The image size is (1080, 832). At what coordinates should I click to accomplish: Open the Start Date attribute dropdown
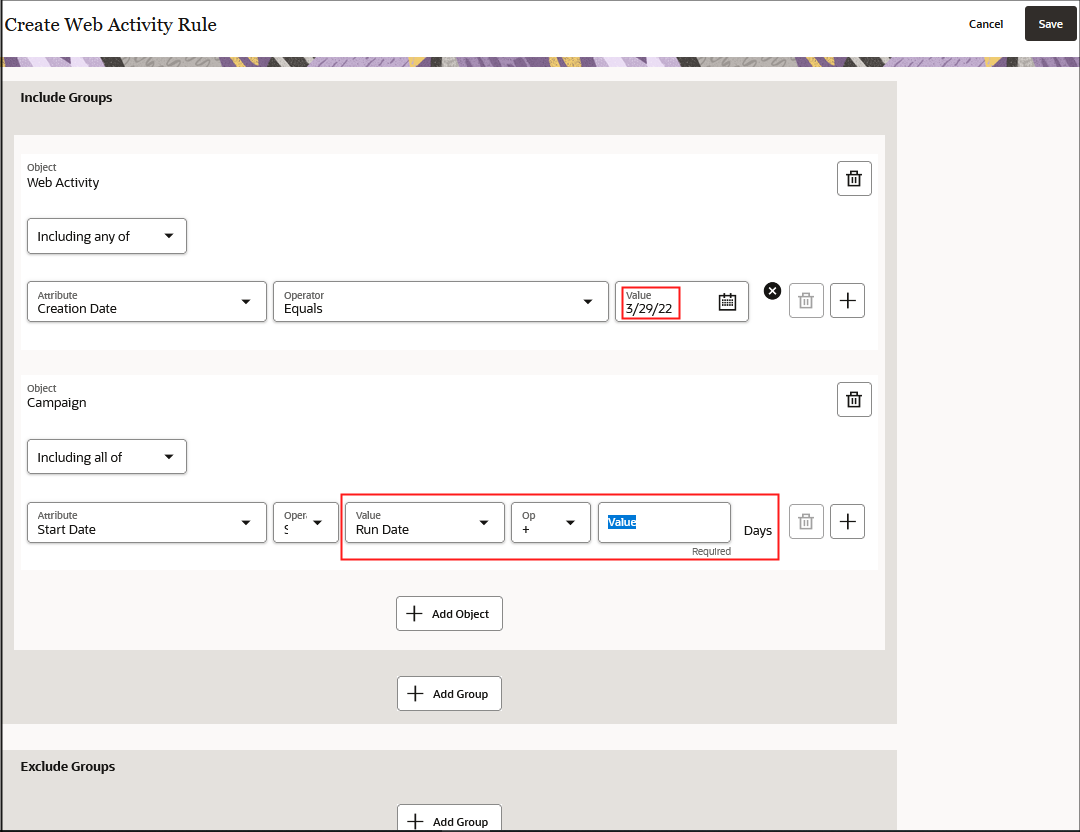click(147, 523)
